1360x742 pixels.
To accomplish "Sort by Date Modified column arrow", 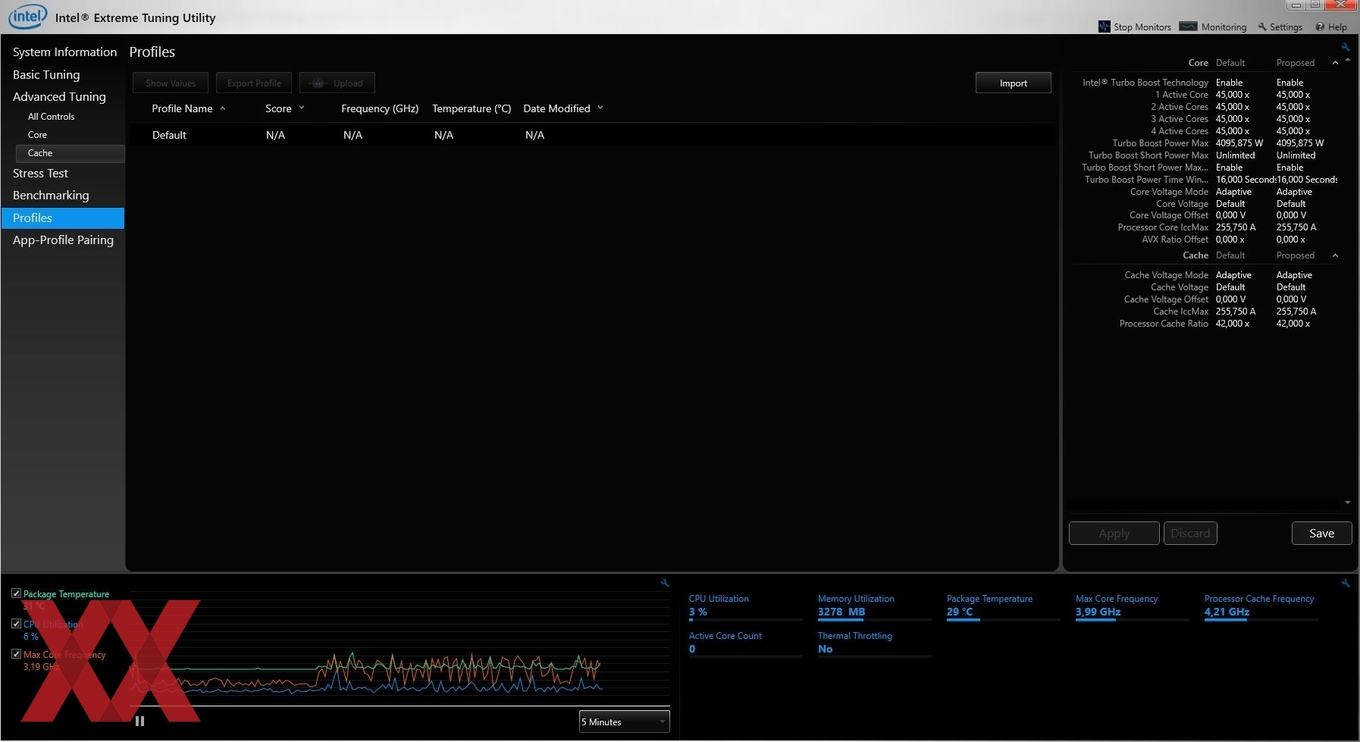I will click(x=600, y=108).
